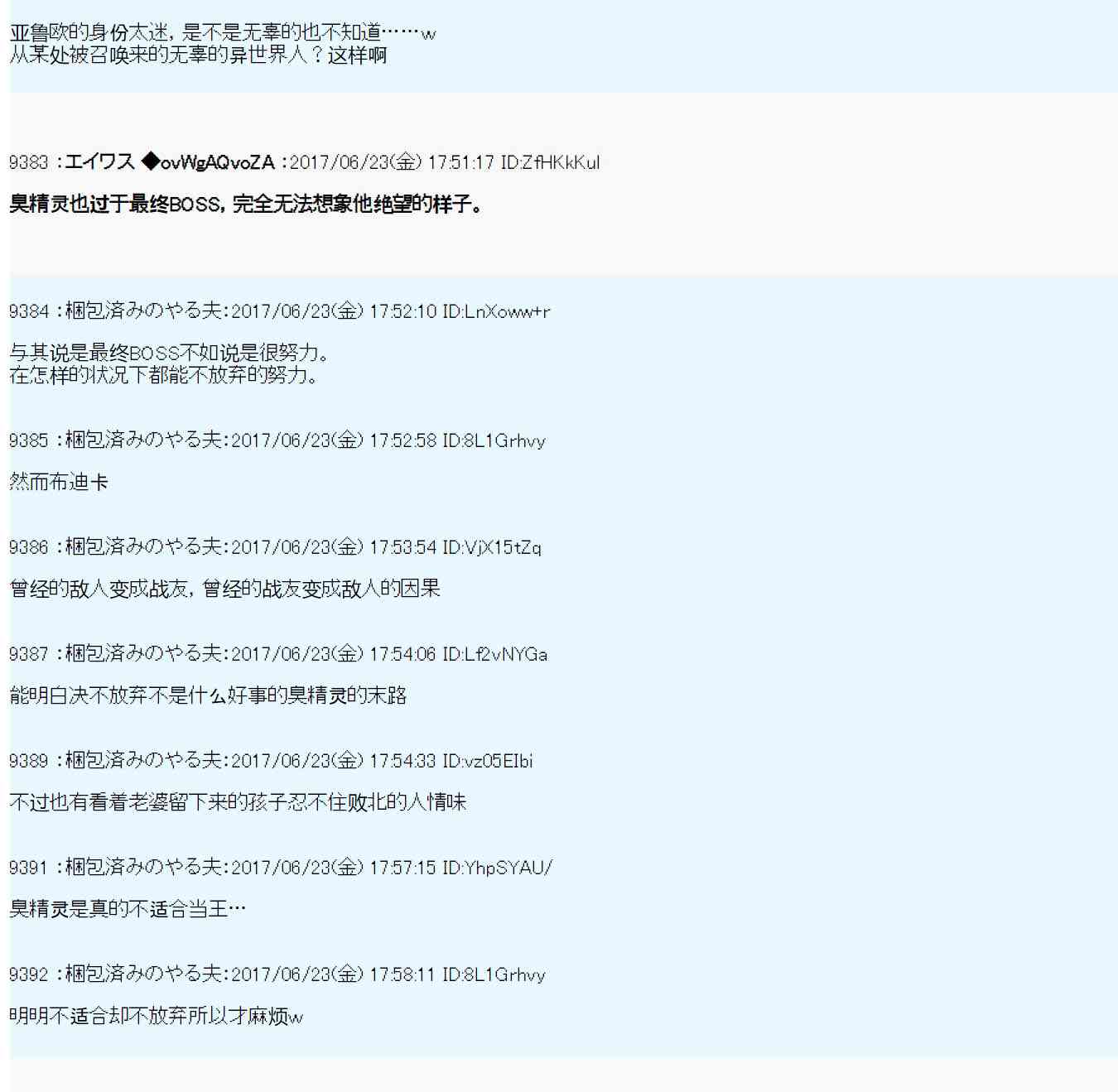Click the reply text 然而布迪卡
This screenshot has width=1118, height=1092.
pyautogui.click(x=59, y=482)
